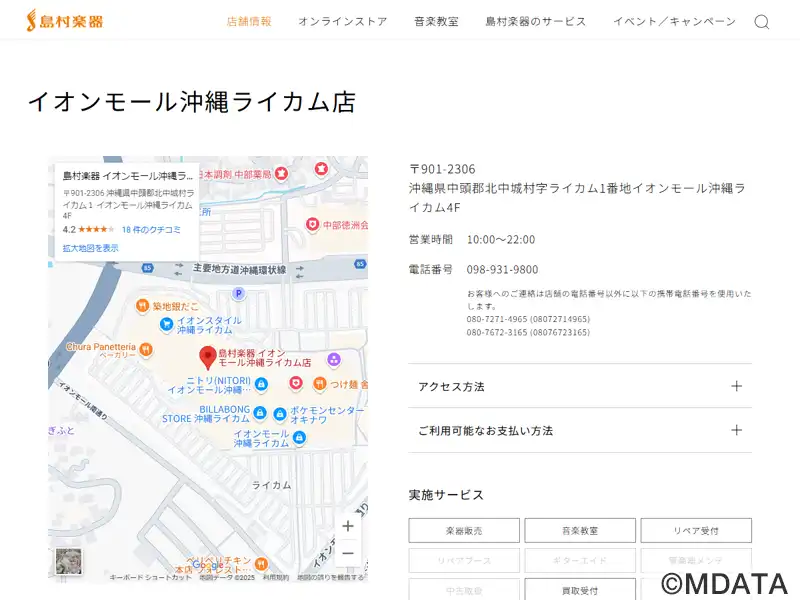Click the イオンモール沖縄ライカム mall marker
The width and height of the screenshot is (800, 600).
[299, 437]
